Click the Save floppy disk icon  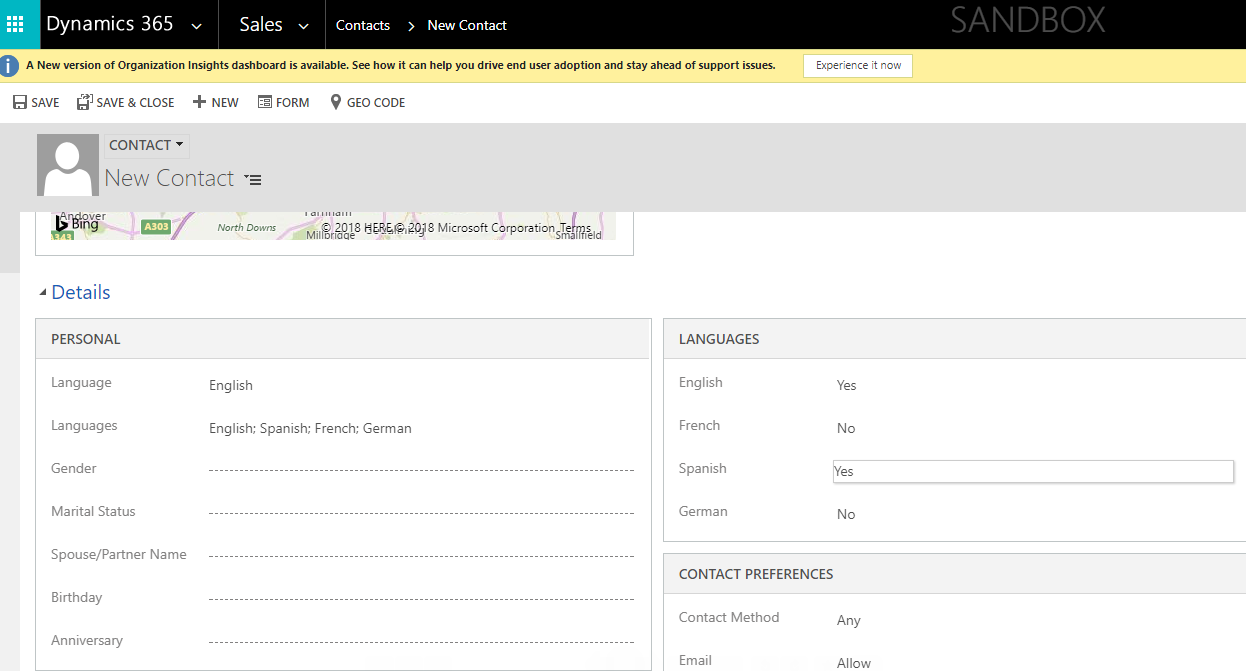pyautogui.click(x=19, y=102)
